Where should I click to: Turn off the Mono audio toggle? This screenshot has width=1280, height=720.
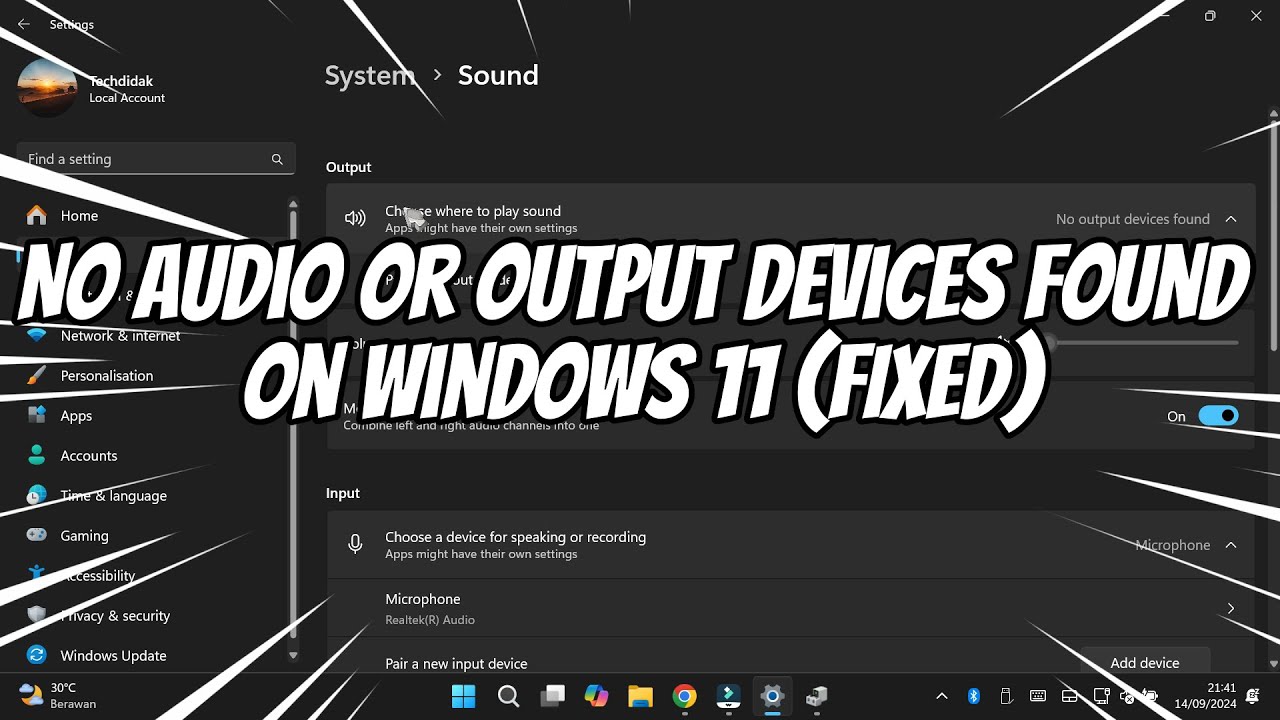tap(1218, 416)
